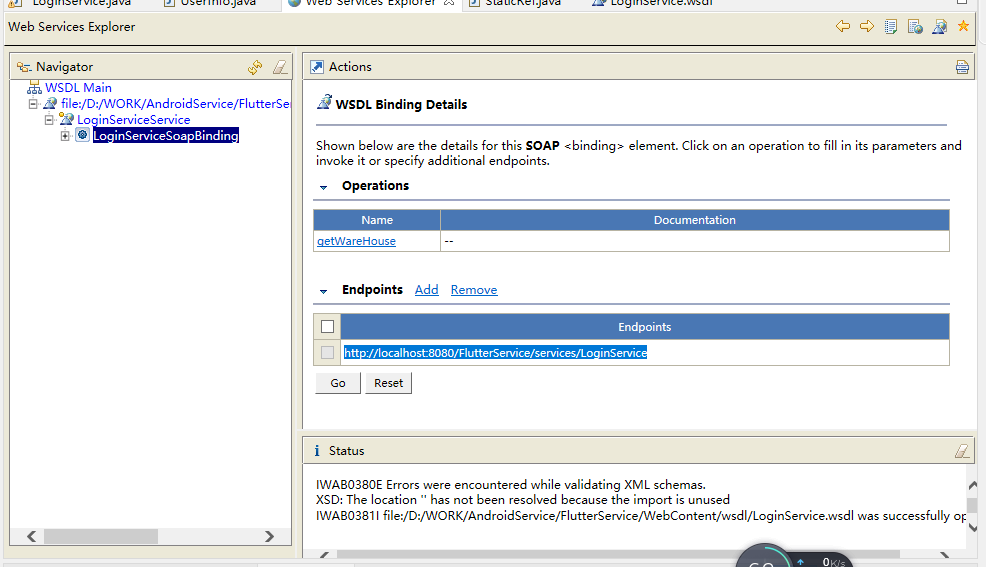Expand the LoginServiceSoapBinding tree node
Image resolution: width=986 pixels, height=567 pixels.
point(65,135)
